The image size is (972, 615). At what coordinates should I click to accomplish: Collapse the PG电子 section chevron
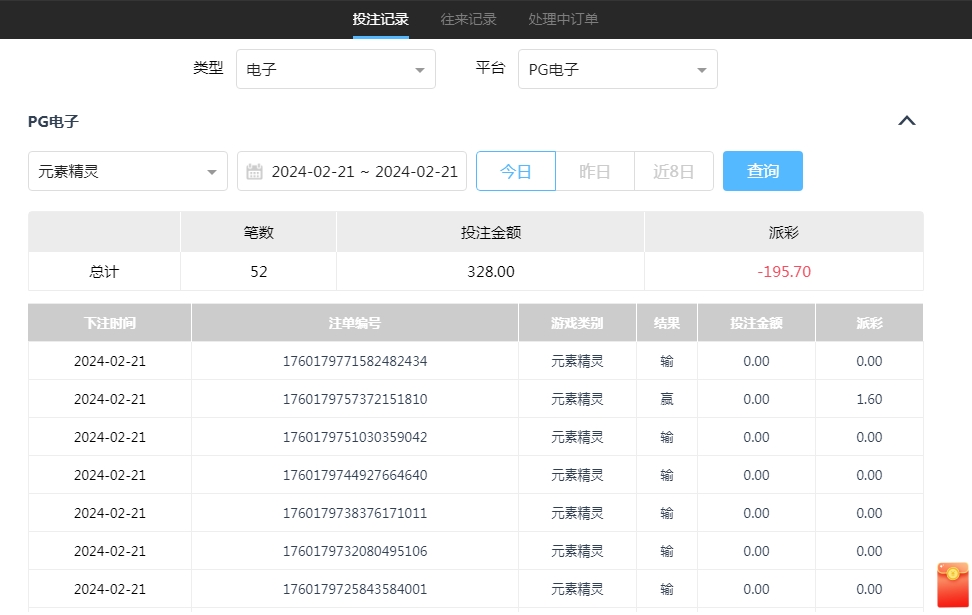coord(906,121)
